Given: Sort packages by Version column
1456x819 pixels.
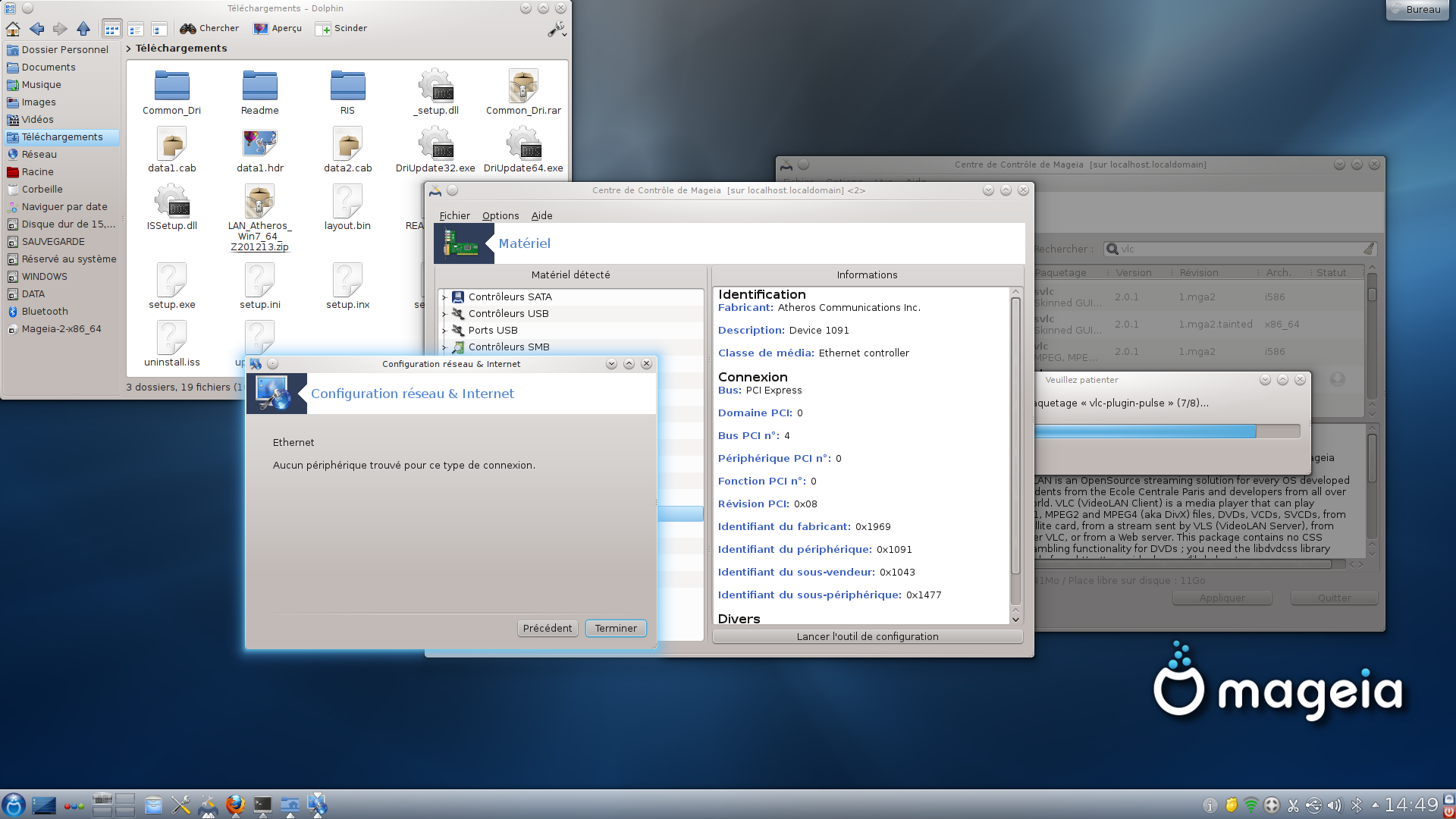Looking at the screenshot, I should (x=1133, y=273).
